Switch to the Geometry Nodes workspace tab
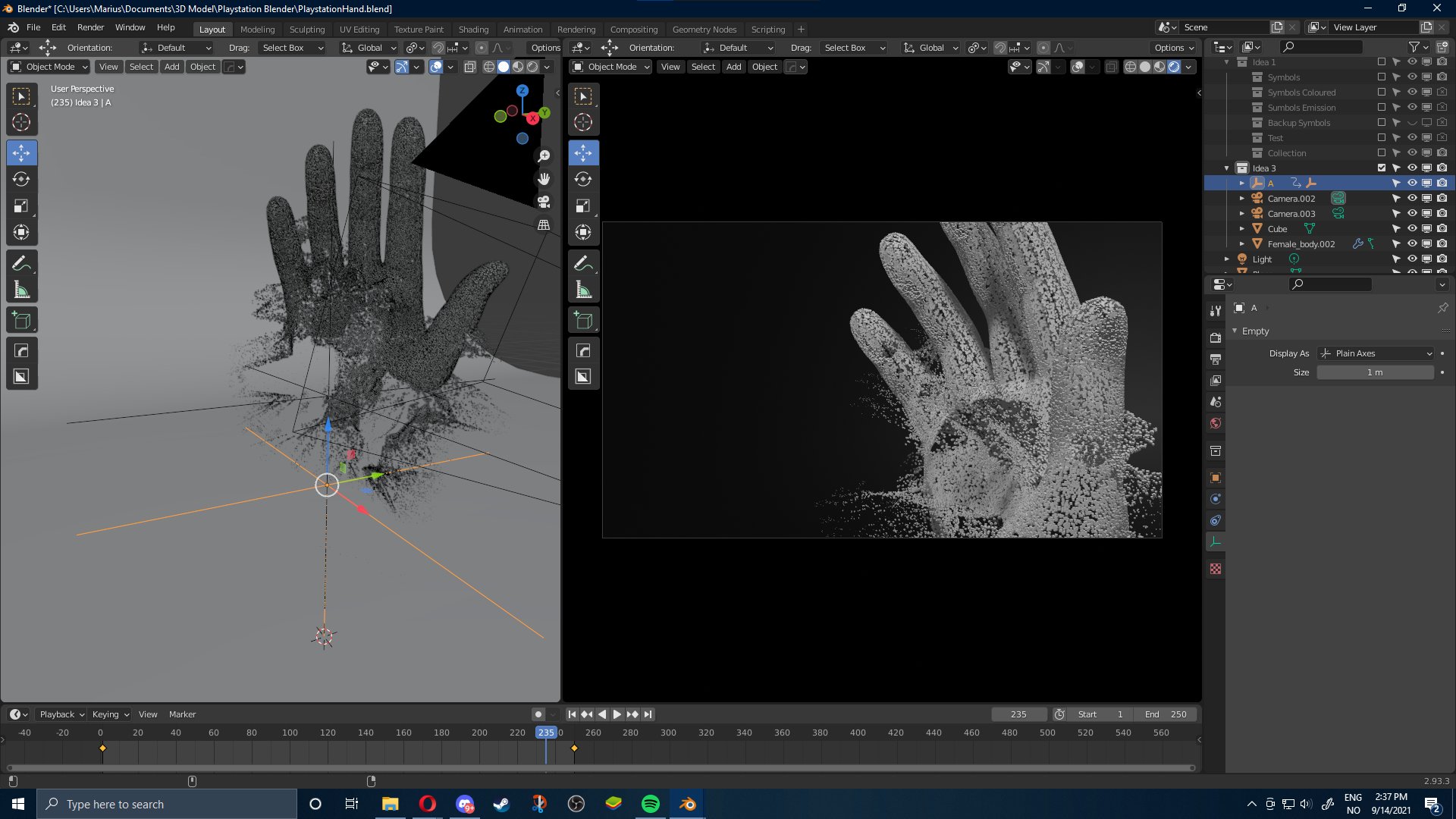The height and width of the screenshot is (819, 1456). coord(704,30)
